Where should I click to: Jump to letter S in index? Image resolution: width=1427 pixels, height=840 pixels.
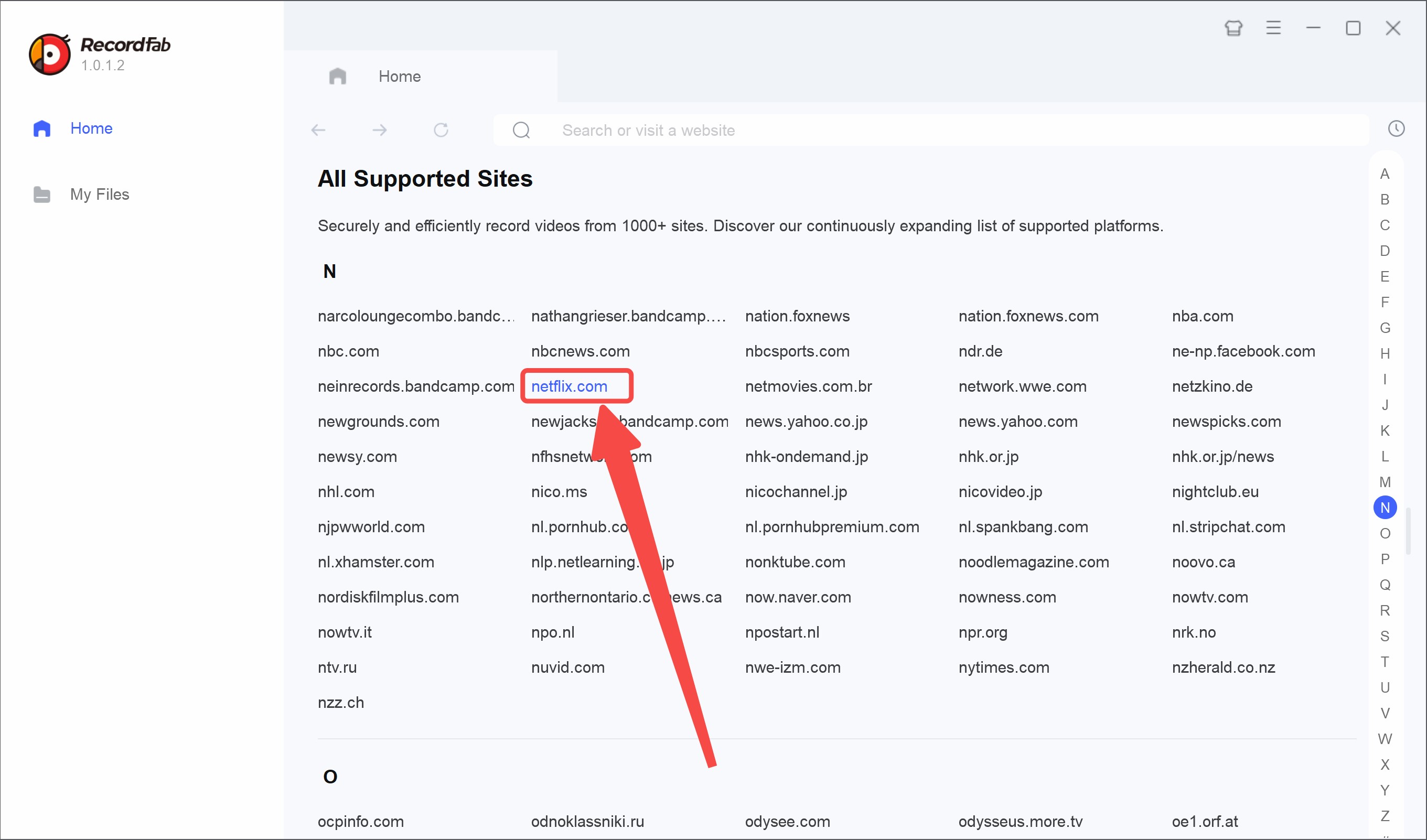tap(1385, 636)
